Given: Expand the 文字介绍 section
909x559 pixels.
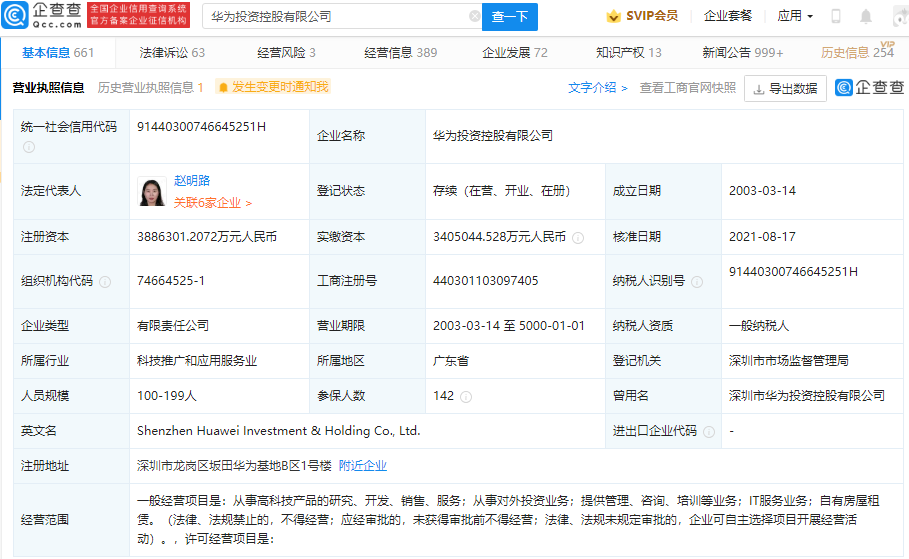Looking at the screenshot, I should pyautogui.click(x=598, y=88).
